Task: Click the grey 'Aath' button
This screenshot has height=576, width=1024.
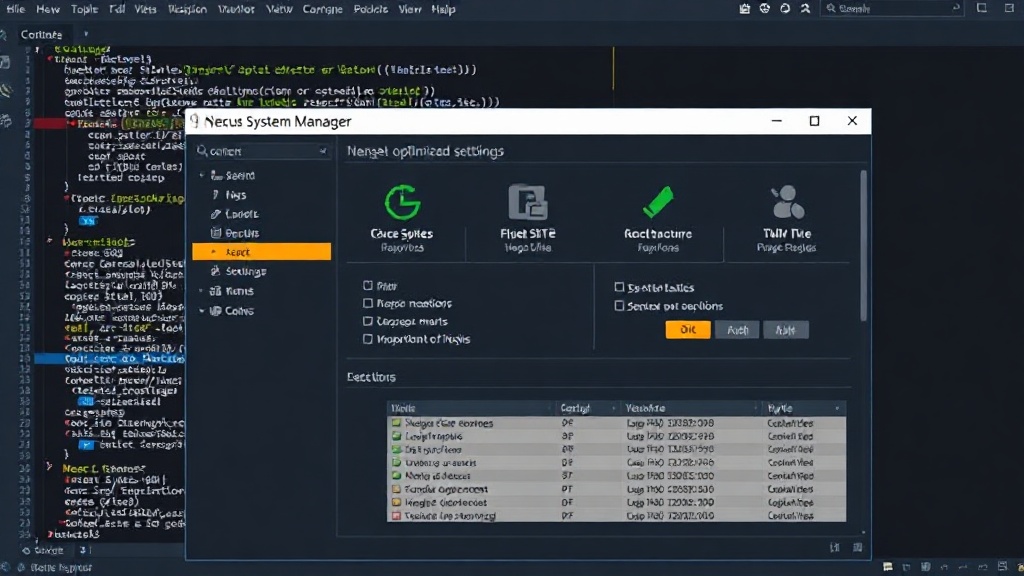Action: click(x=737, y=330)
